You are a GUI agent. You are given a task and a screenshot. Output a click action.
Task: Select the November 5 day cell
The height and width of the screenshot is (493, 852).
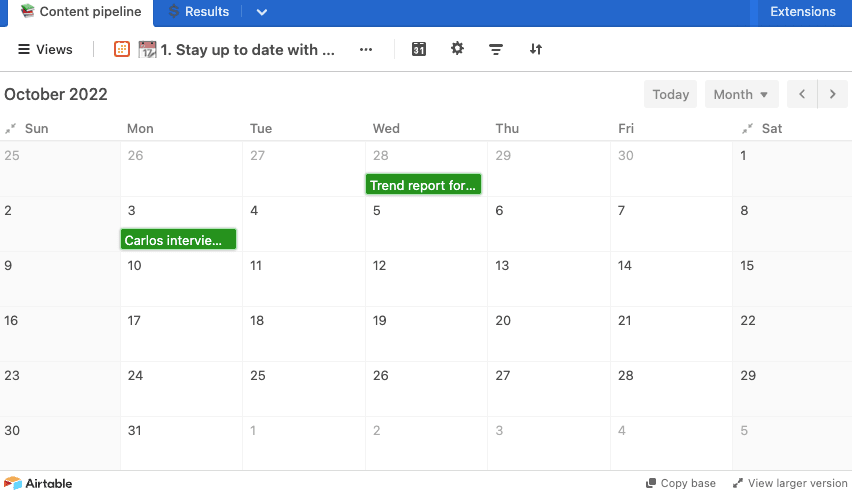tap(792, 444)
